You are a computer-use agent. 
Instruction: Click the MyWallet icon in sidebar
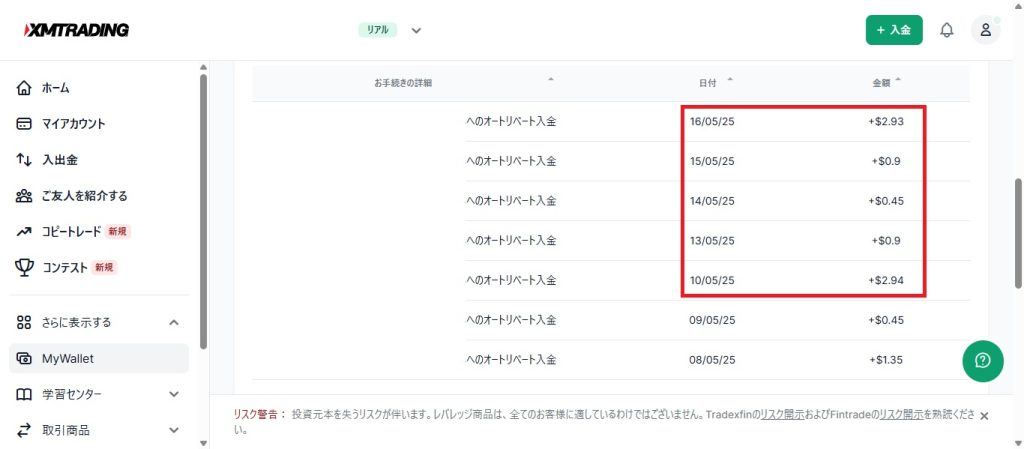click(x=25, y=358)
